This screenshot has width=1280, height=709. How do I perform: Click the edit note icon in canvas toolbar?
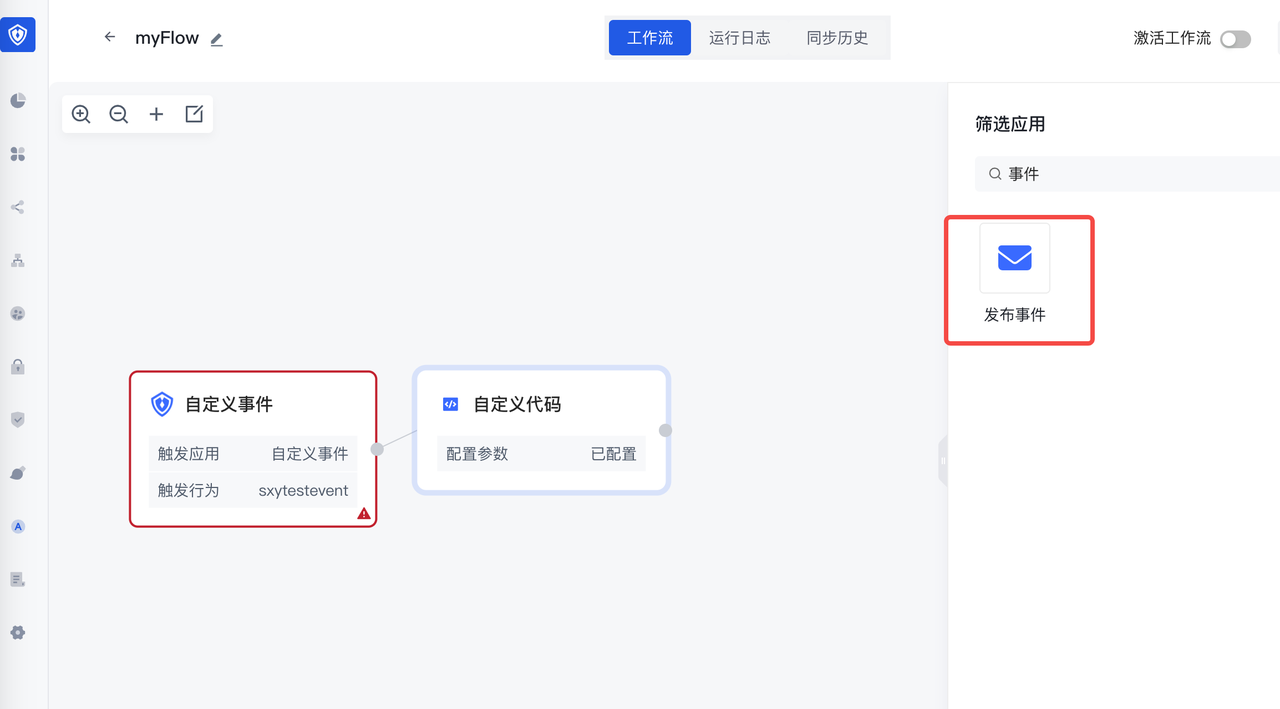coord(194,114)
